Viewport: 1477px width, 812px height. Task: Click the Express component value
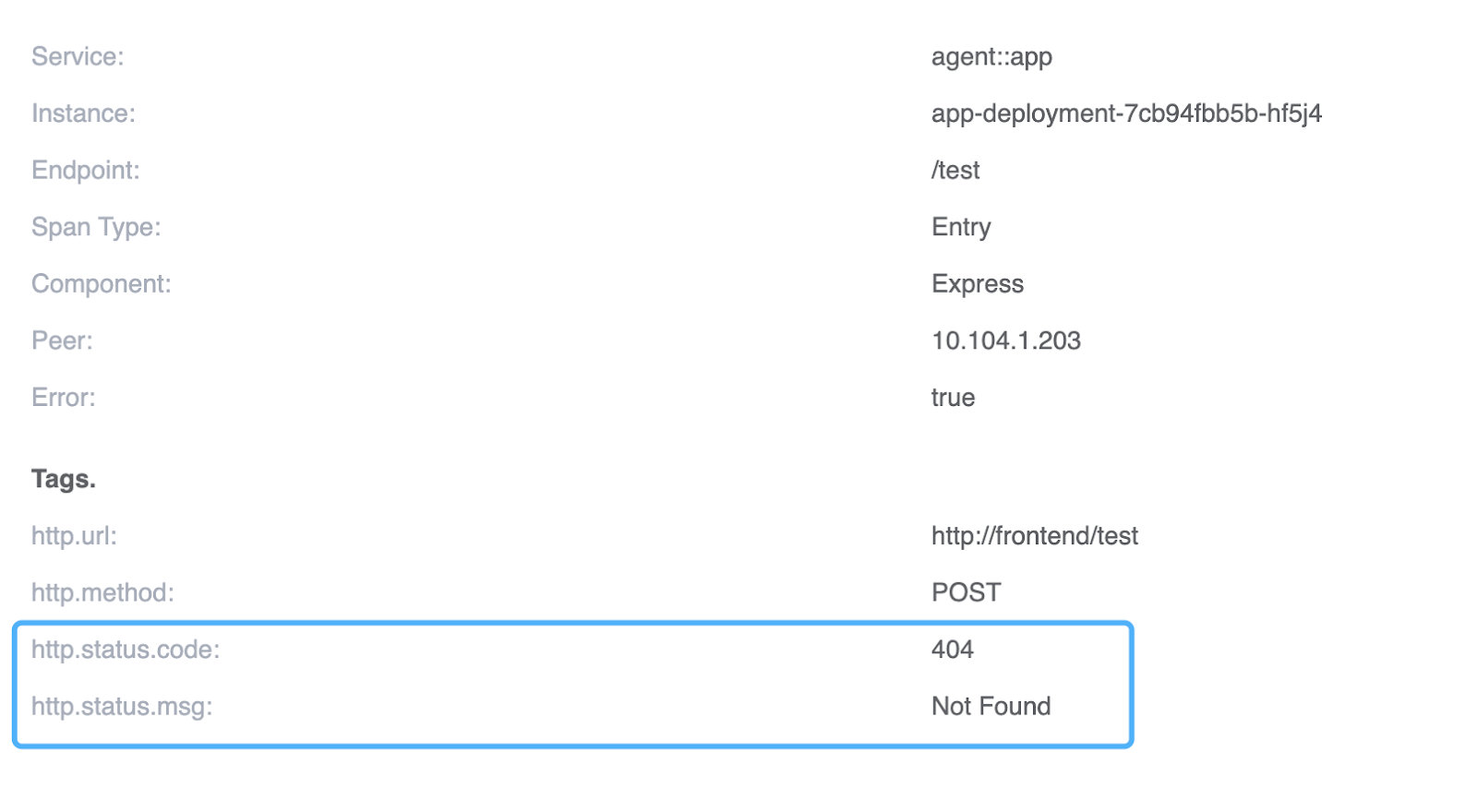[978, 284]
